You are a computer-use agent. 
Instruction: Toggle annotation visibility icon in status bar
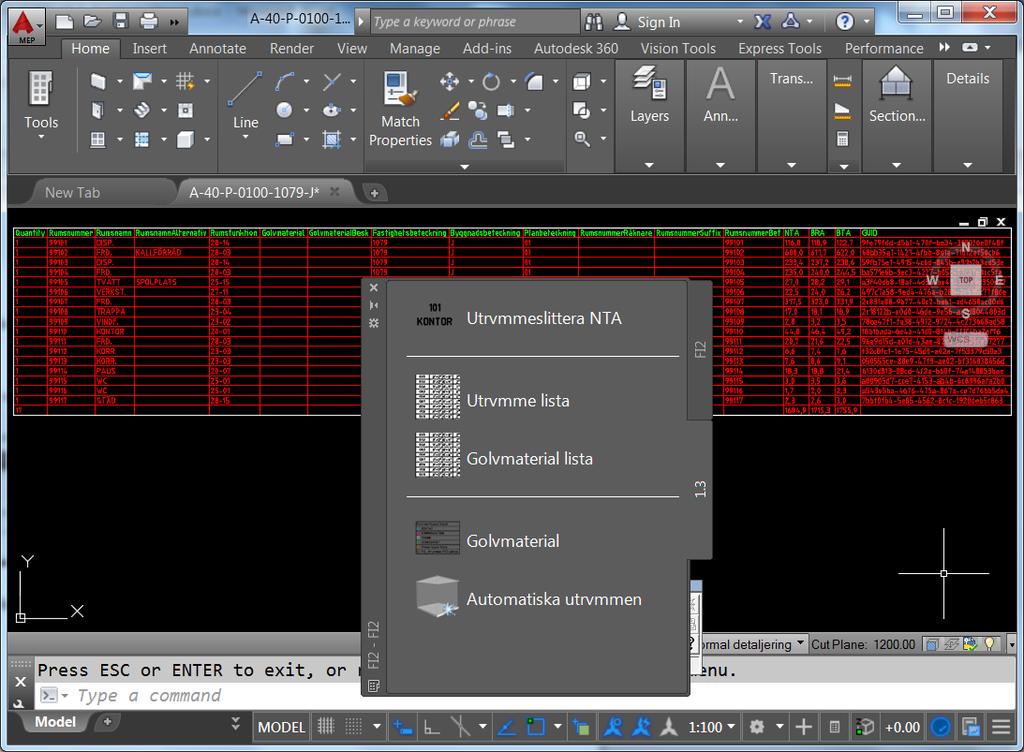(613, 726)
